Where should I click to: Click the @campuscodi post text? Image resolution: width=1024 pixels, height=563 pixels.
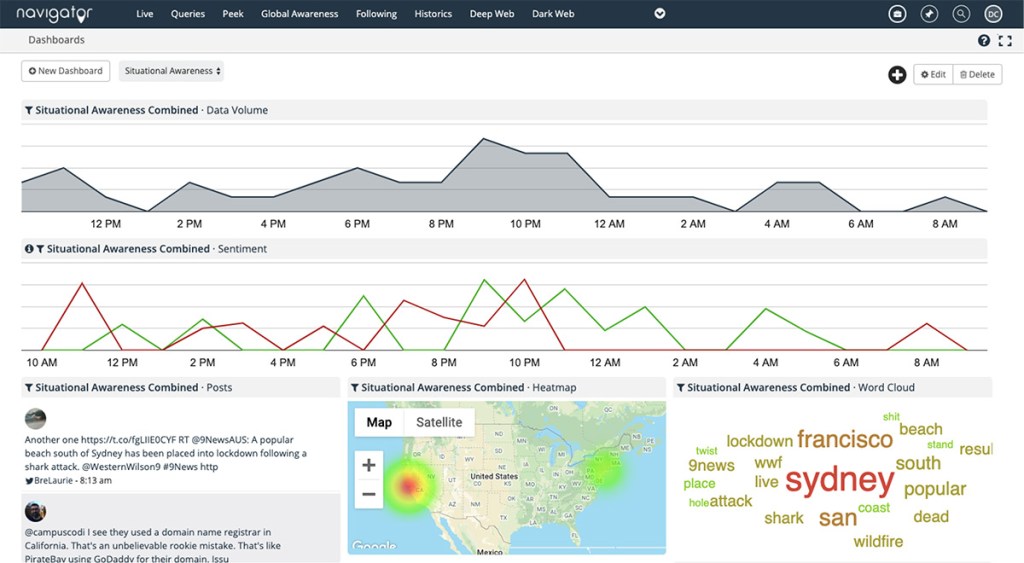click(x=153, y=545)
